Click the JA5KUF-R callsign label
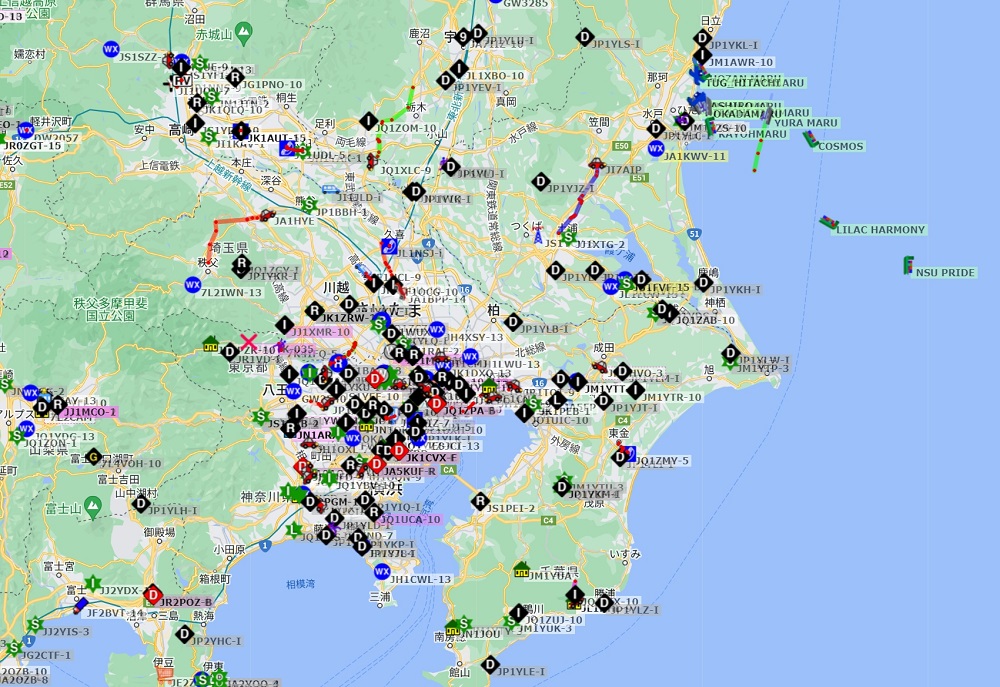 point(409,471)
